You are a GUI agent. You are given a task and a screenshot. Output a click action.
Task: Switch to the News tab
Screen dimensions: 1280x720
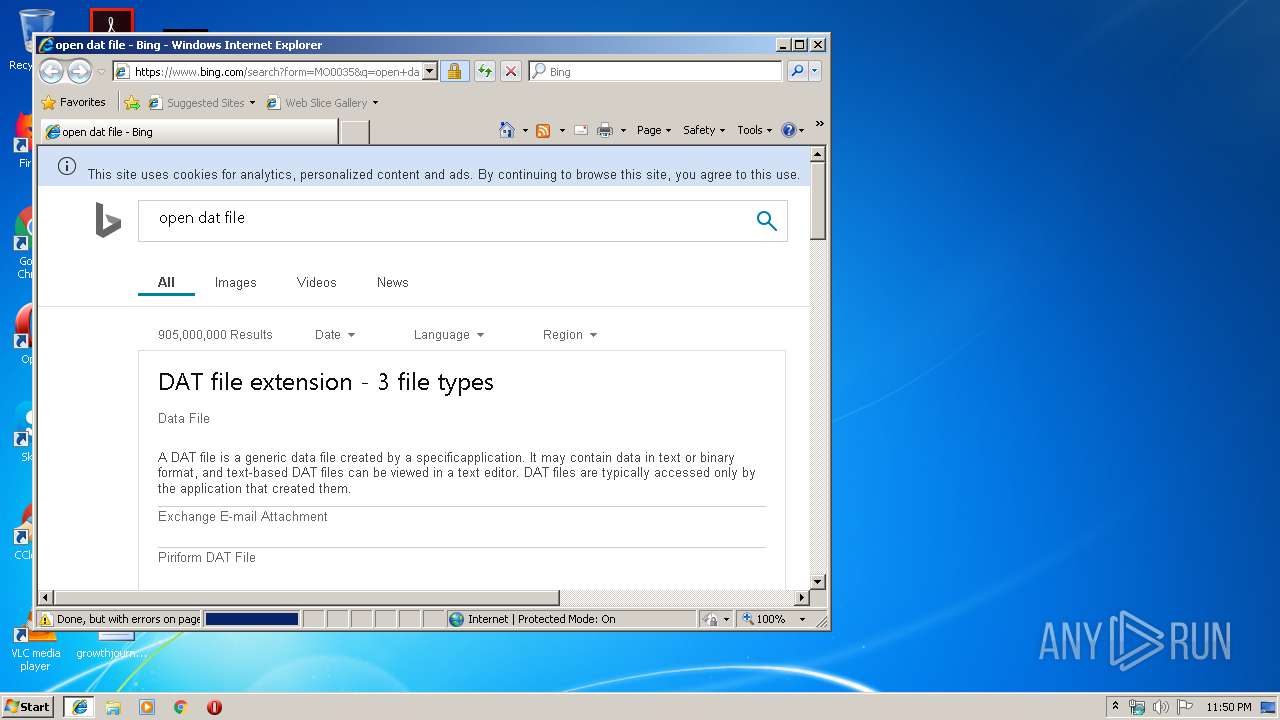point(393,283)
